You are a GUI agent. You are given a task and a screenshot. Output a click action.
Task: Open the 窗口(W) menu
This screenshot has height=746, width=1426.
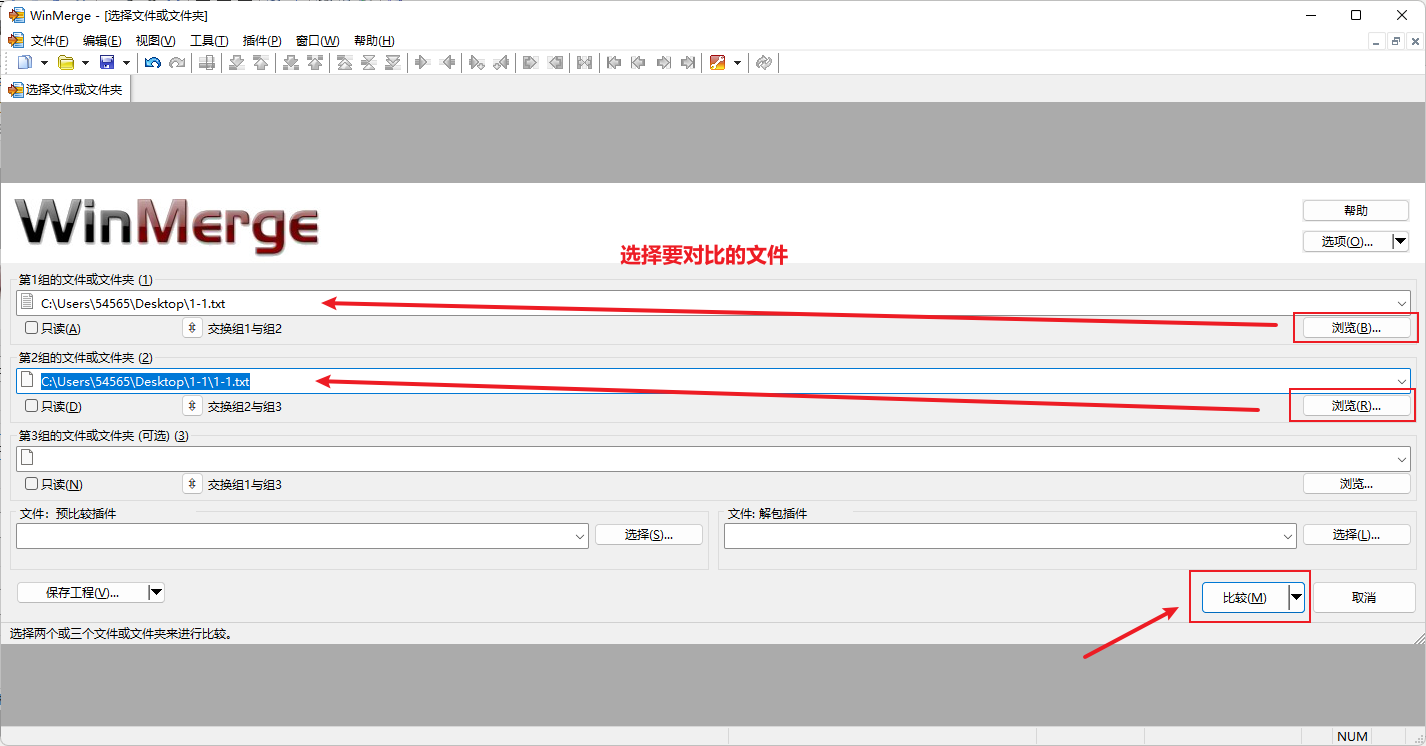click(317, 40)
